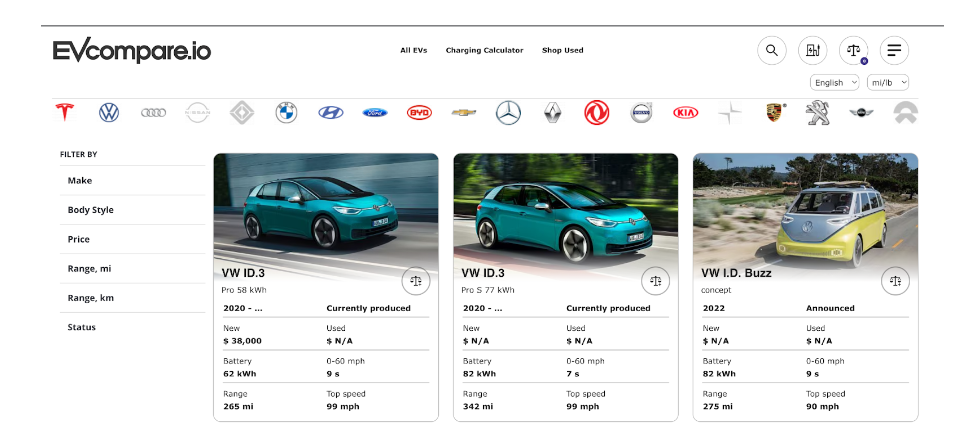This screenshot has width=978, height=445.
Task: Add VW I.D. Buzz to compare
Action: pyautogui.click(x=896, y=281)
